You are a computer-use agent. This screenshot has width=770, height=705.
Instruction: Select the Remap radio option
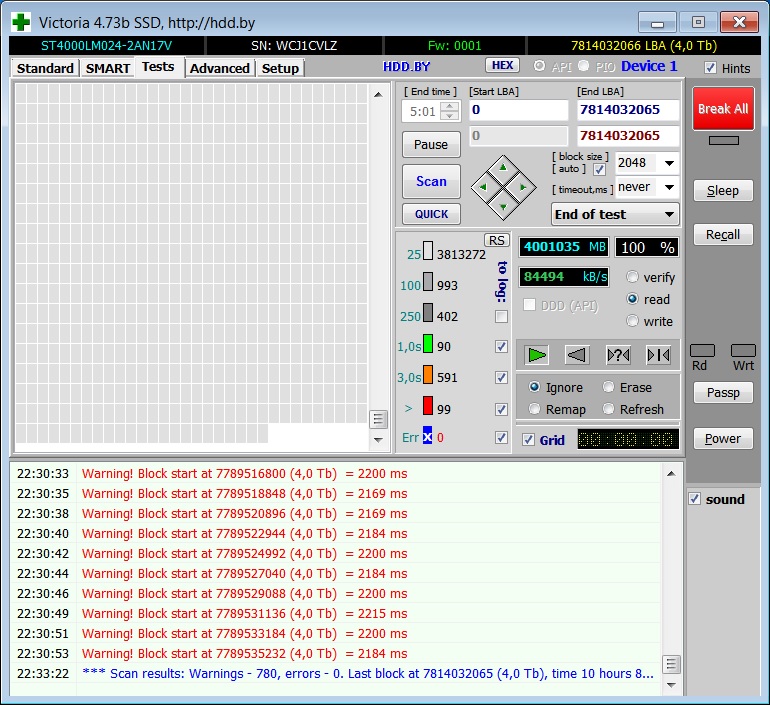(534, 409)
